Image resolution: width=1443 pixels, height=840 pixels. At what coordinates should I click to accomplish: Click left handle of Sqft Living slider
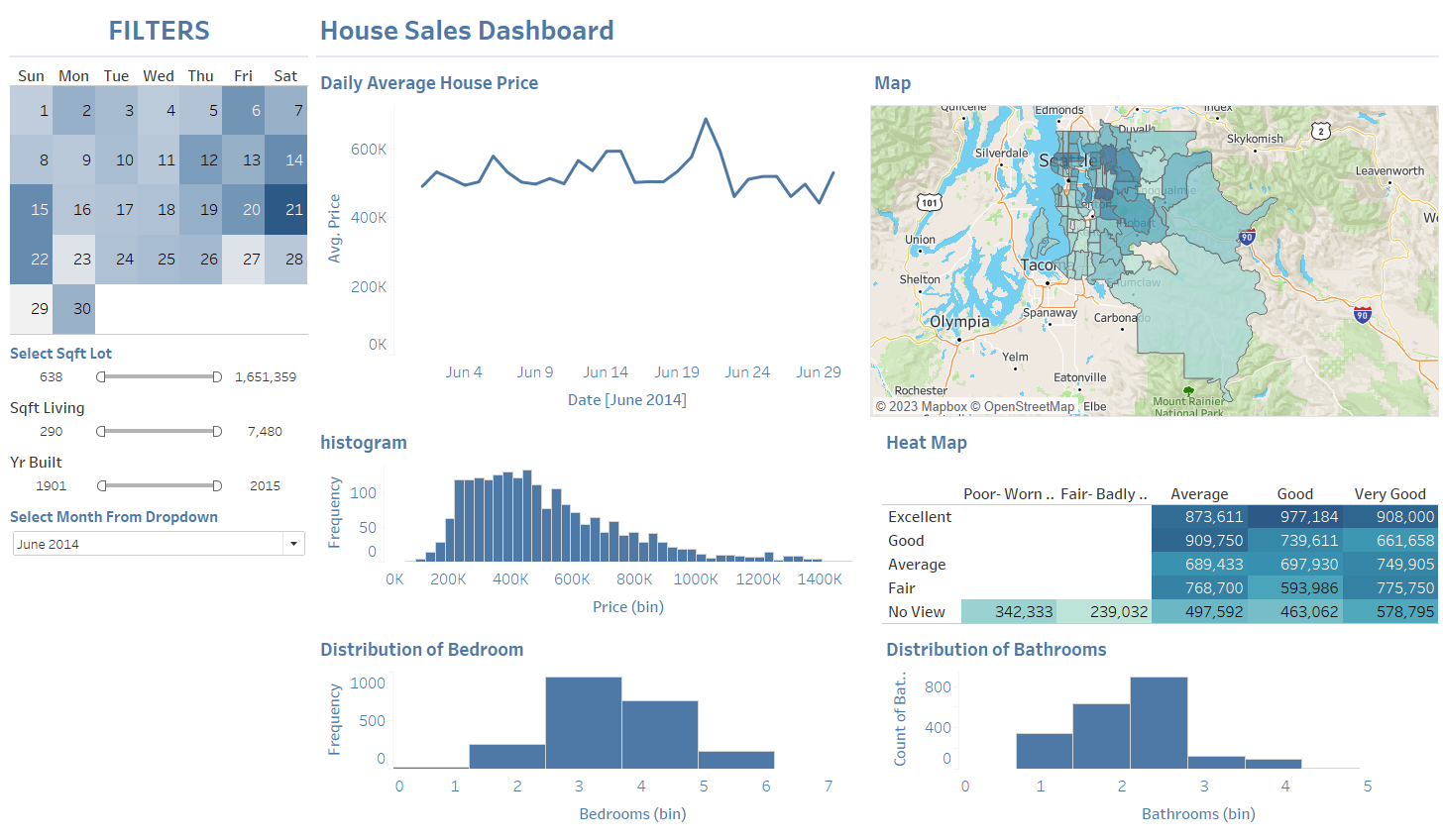tap(101, 431)
